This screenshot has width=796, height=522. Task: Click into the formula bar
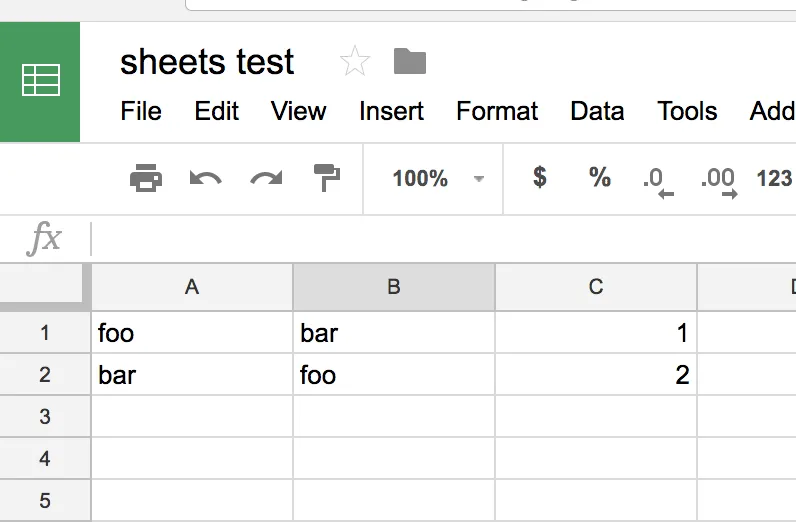tap(440, 238)
